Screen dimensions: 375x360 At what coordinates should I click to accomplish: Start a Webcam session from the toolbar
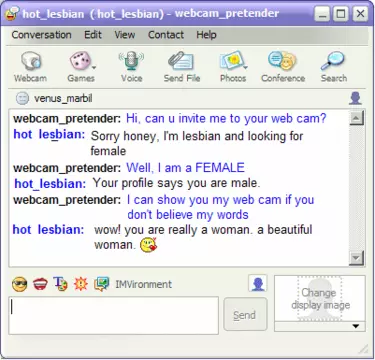[30, 67]
